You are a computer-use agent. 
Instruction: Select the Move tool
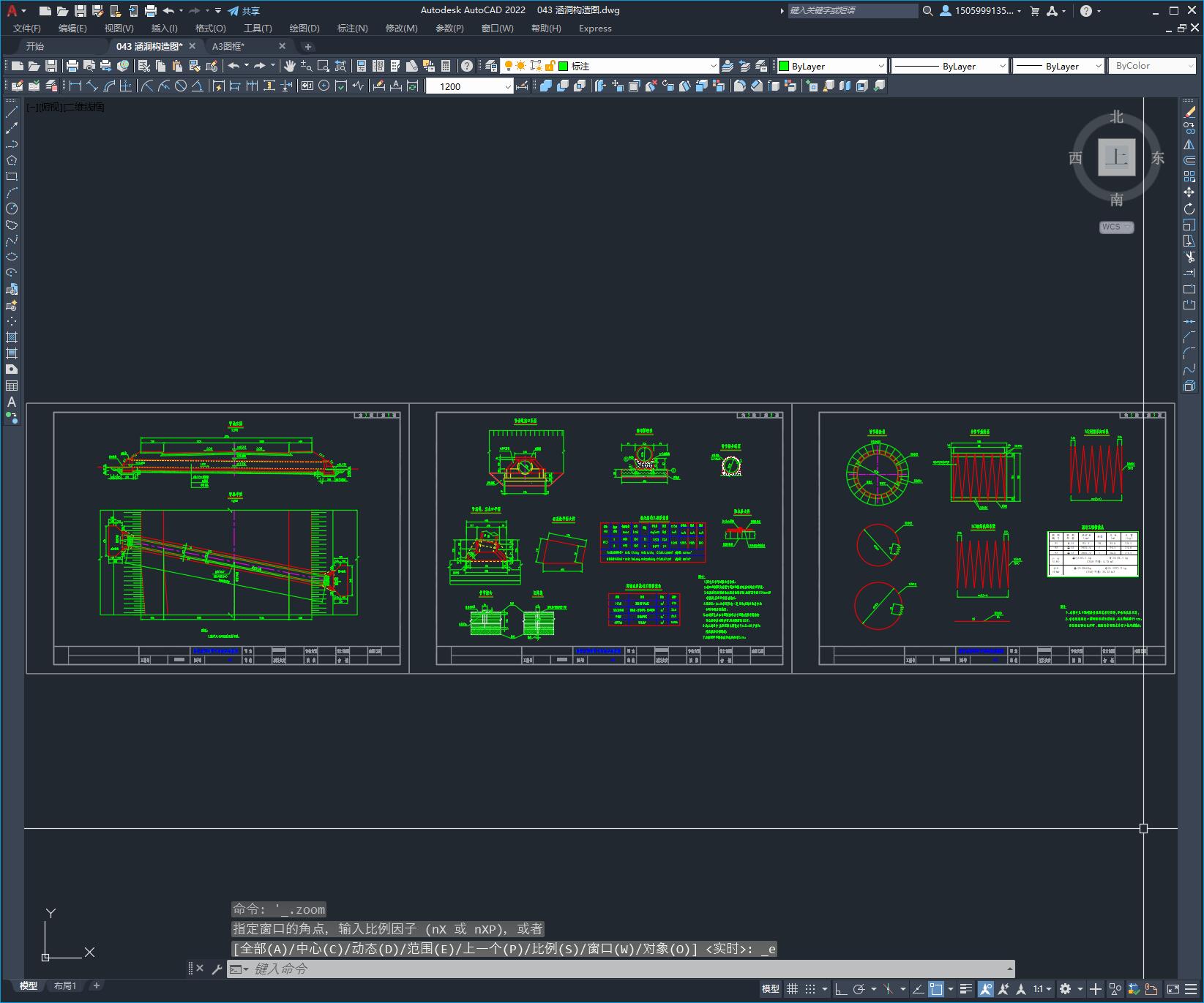tap(1189, 192)
